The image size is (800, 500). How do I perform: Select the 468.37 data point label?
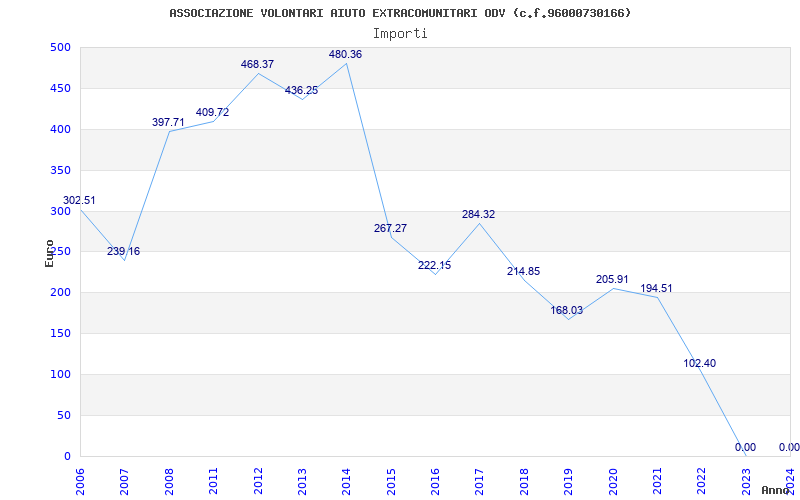pyautogui.click(x=257, y=64)
